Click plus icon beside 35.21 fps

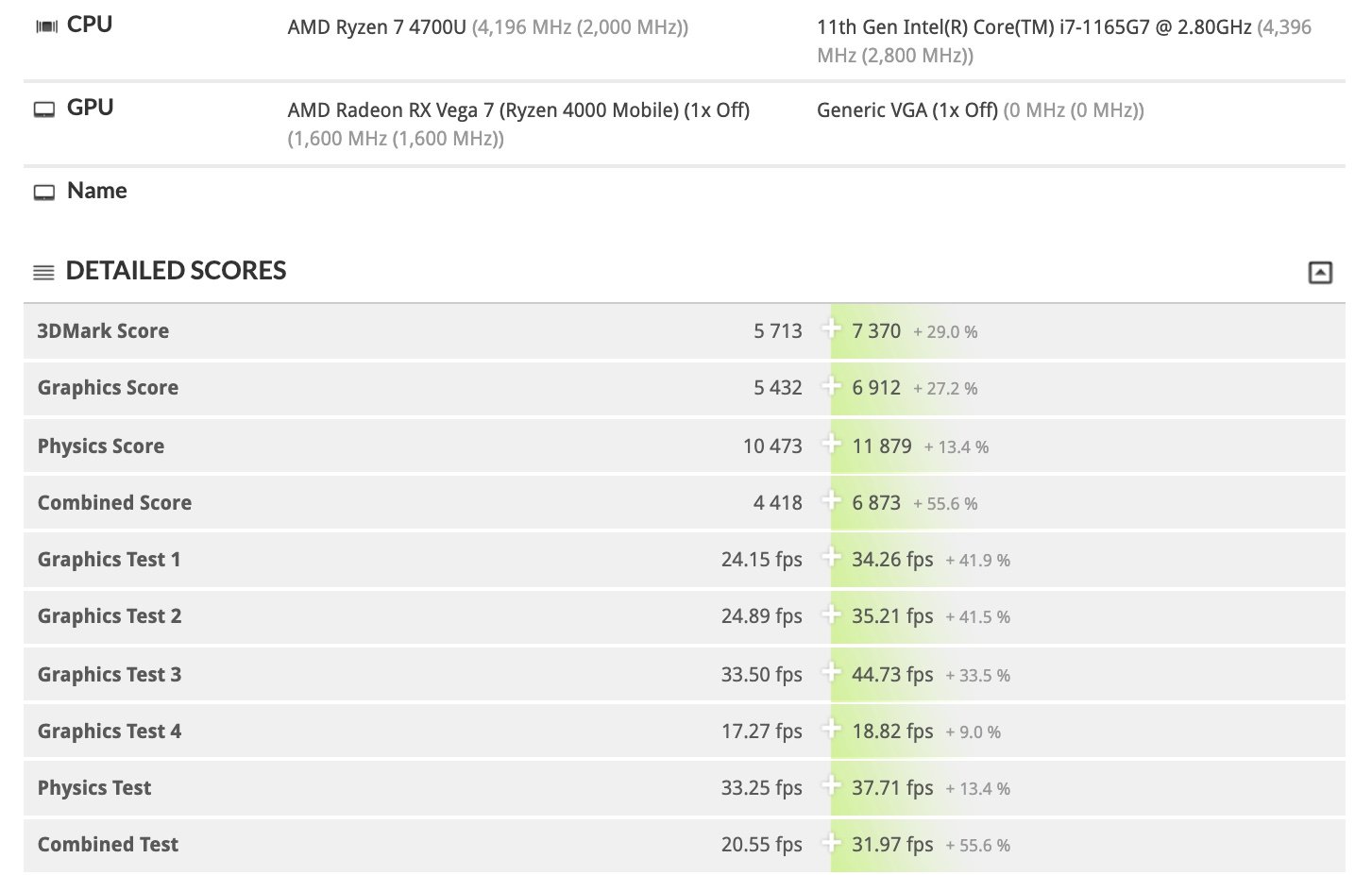[831, 614]
